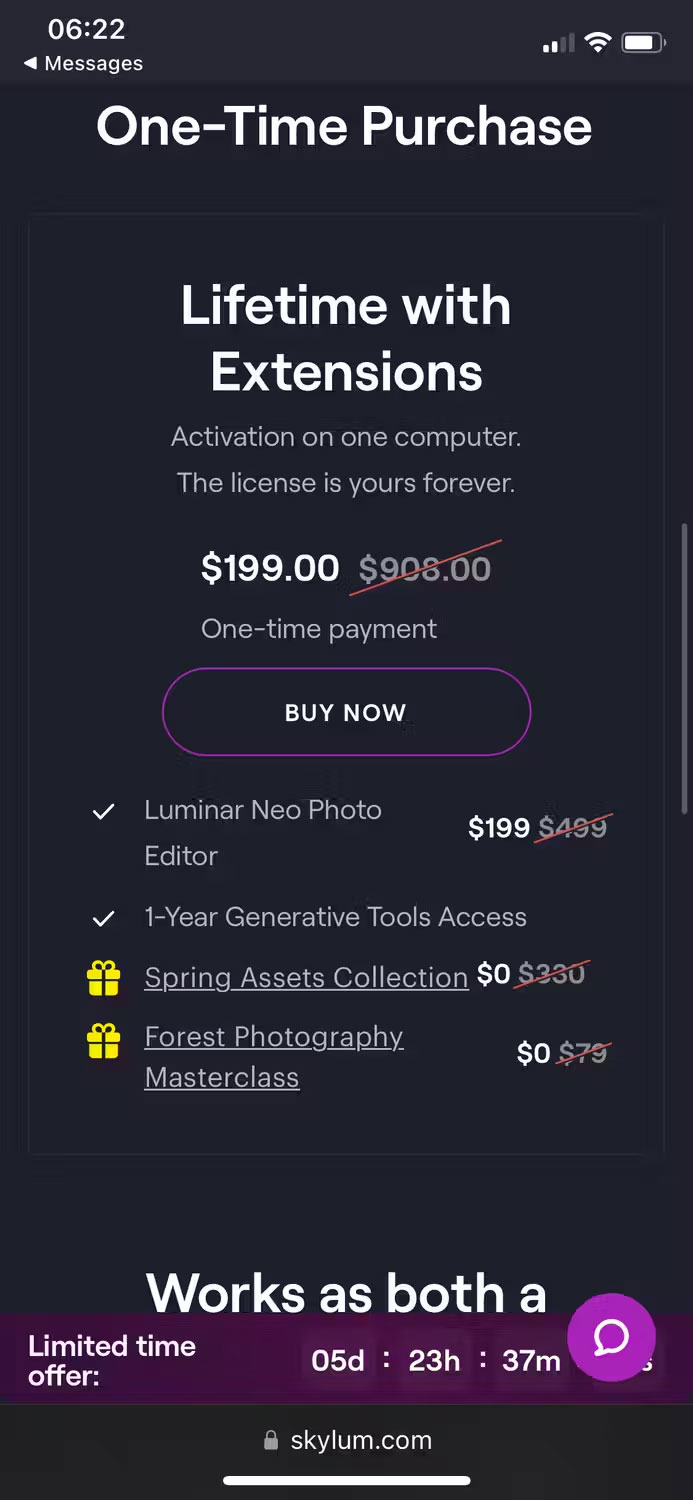Tap the Wi-Fi status icon
Viewport: 693px width, 1500px height.
(x=598, y=42)
